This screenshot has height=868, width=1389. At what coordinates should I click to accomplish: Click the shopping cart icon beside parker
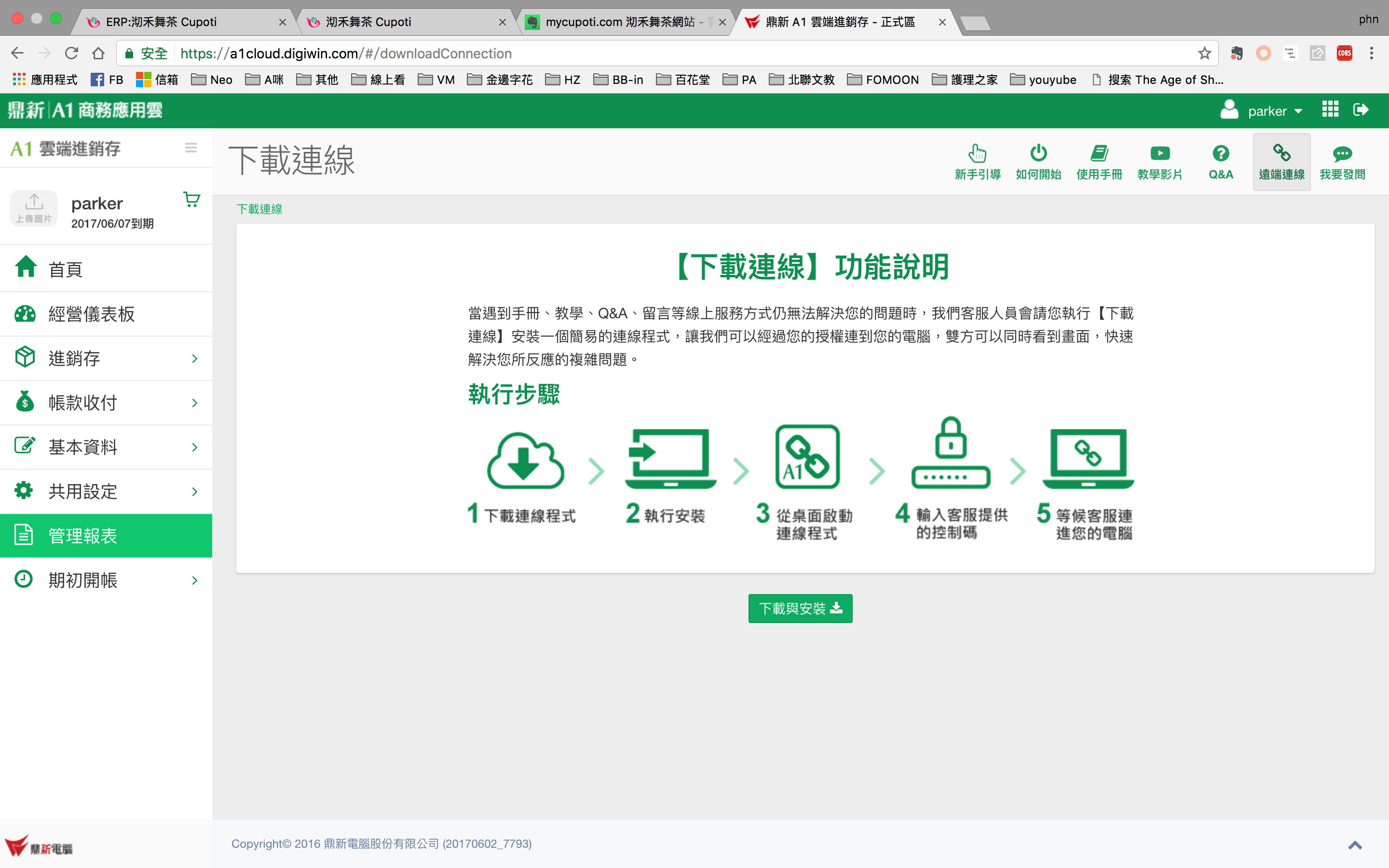191,199
